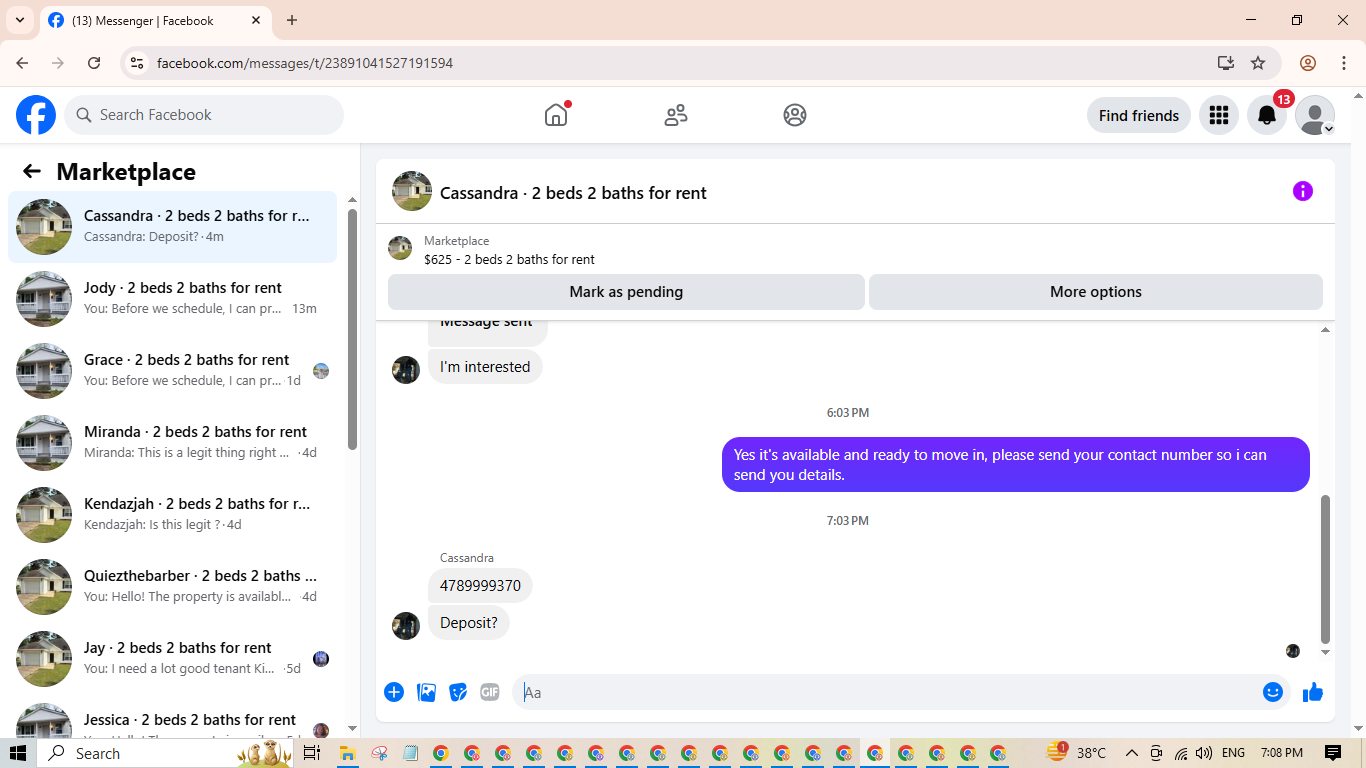Click the Facebook logo icon

tap(36, 115)
